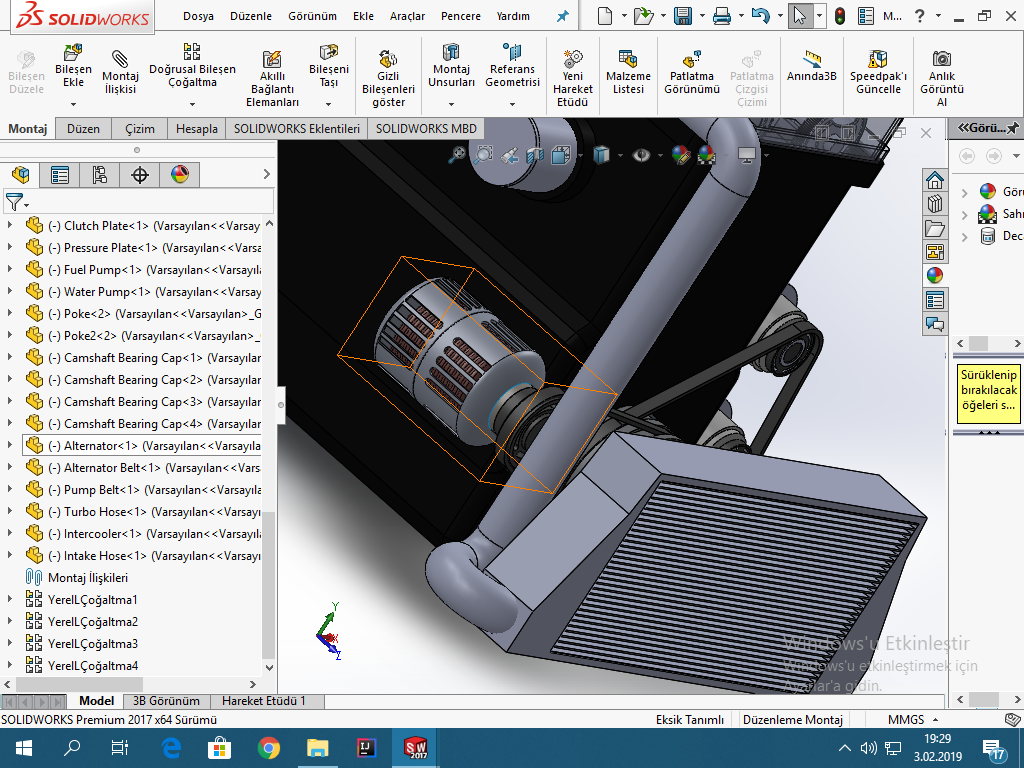Toggle the Select cursor tool

click(x=800, y=16)
